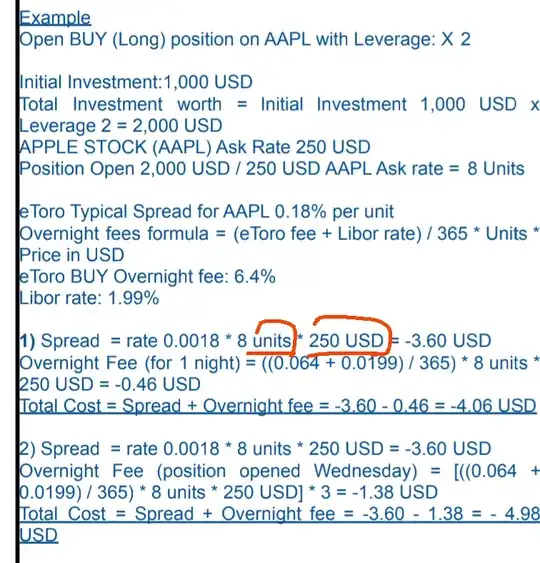Click 'eToro BUY Overnight fee: 6.4%' line
The image size is (540, 563).
[147, 277]
